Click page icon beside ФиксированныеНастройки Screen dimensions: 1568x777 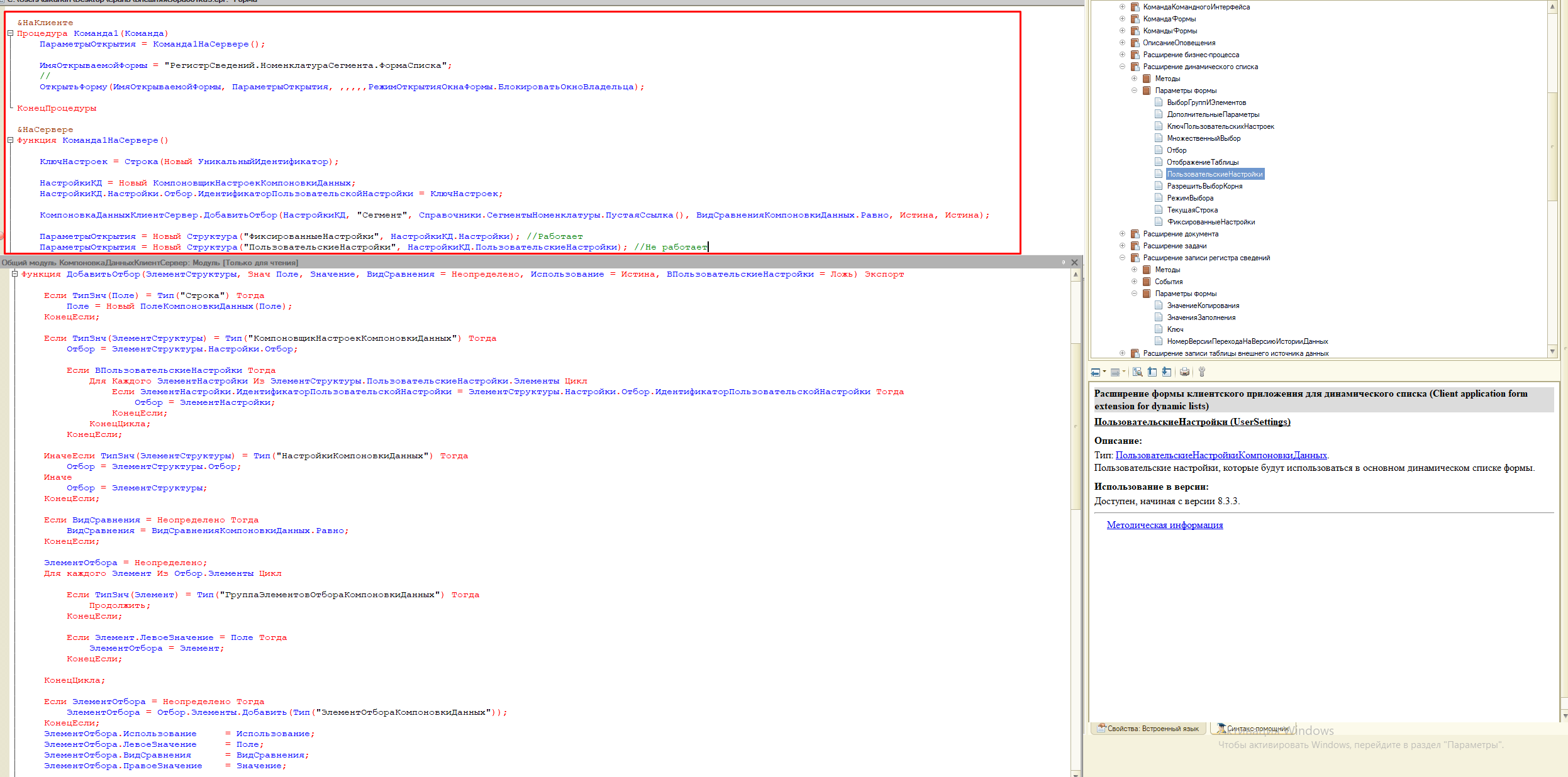click(x=1159, y=222)
